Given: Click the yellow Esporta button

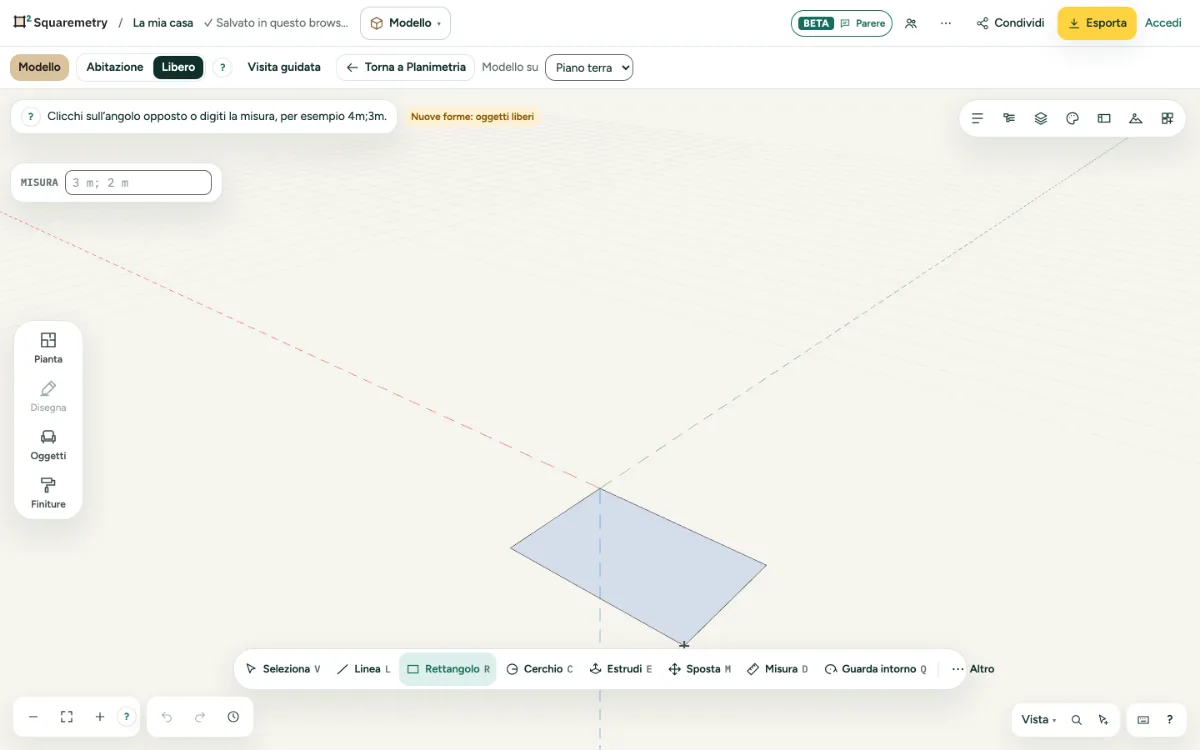Looking at the screenshot, I should click(x=1097, y=23).
